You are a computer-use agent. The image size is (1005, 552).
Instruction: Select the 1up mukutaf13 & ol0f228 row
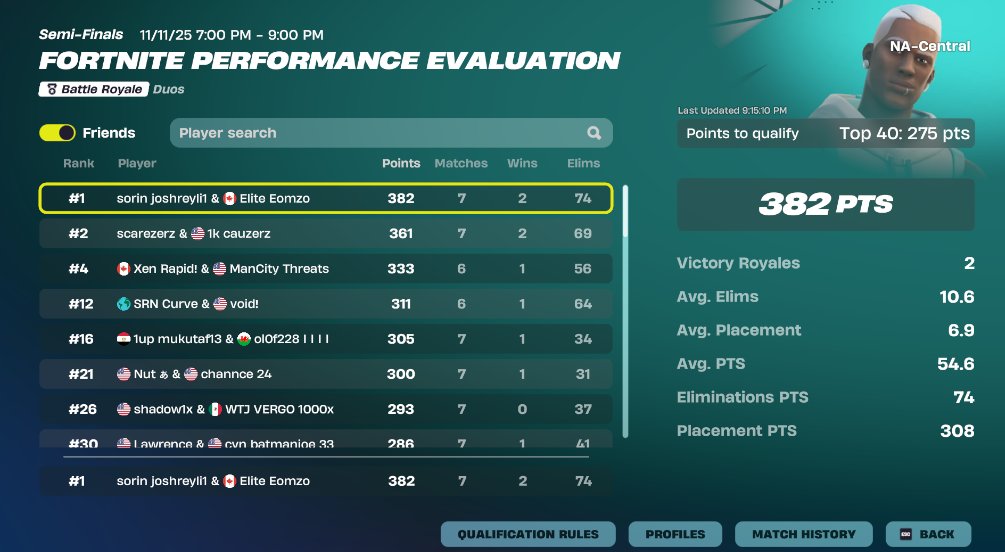point(326,339)
